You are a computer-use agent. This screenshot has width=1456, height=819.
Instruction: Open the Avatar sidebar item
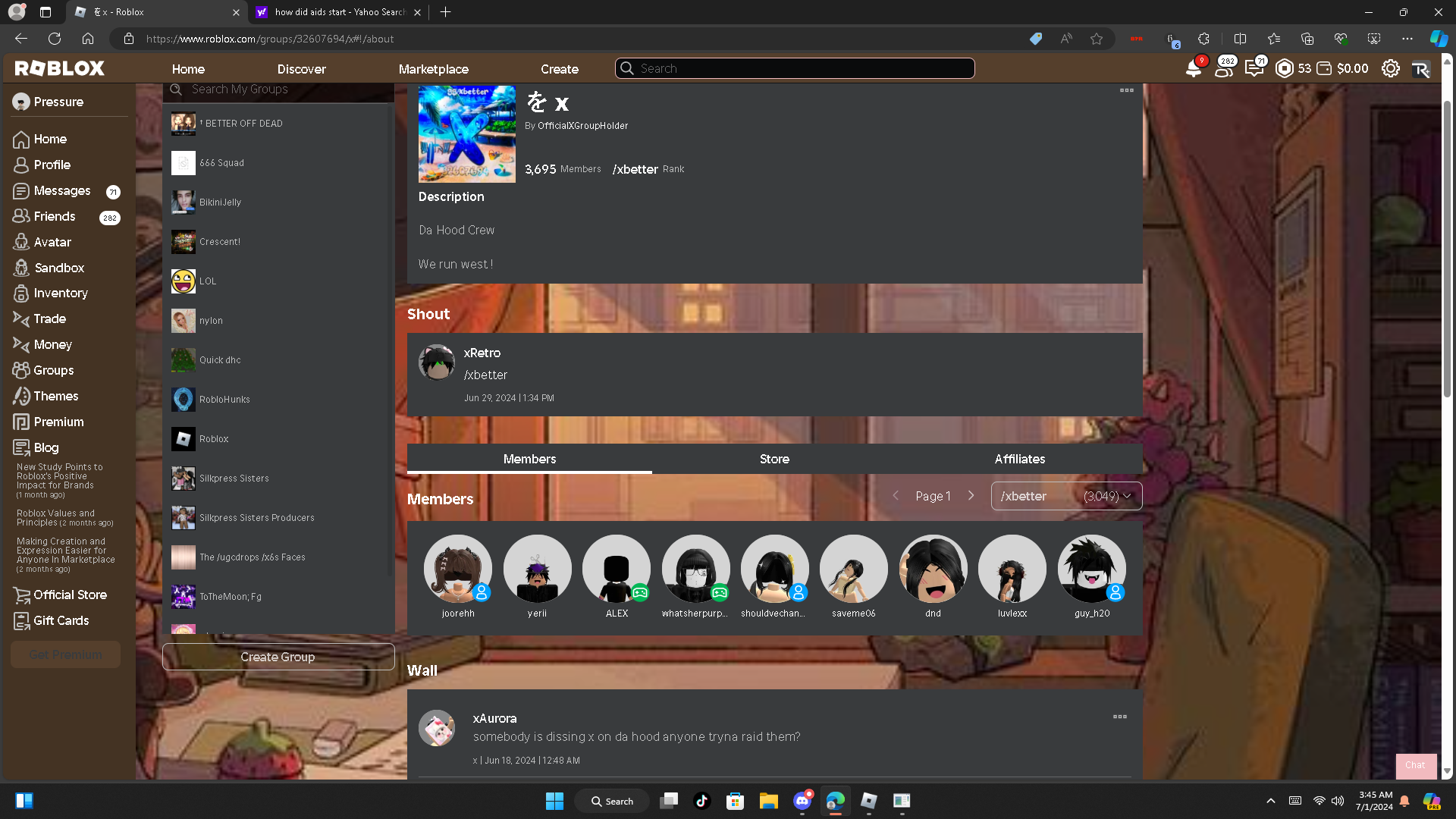click(43, 242)
